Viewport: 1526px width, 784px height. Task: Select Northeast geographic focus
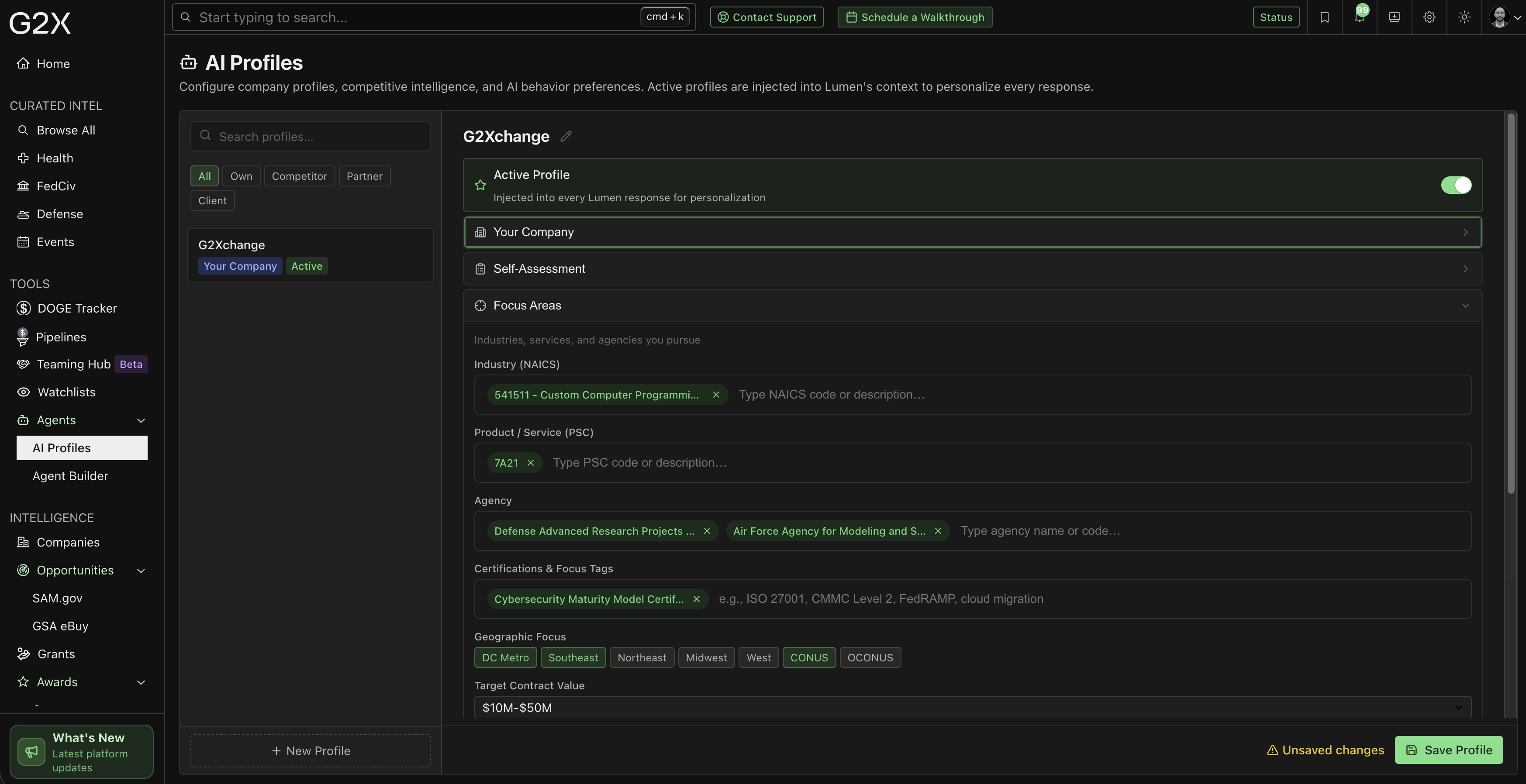pyautogui.click(x=642, y=658)
